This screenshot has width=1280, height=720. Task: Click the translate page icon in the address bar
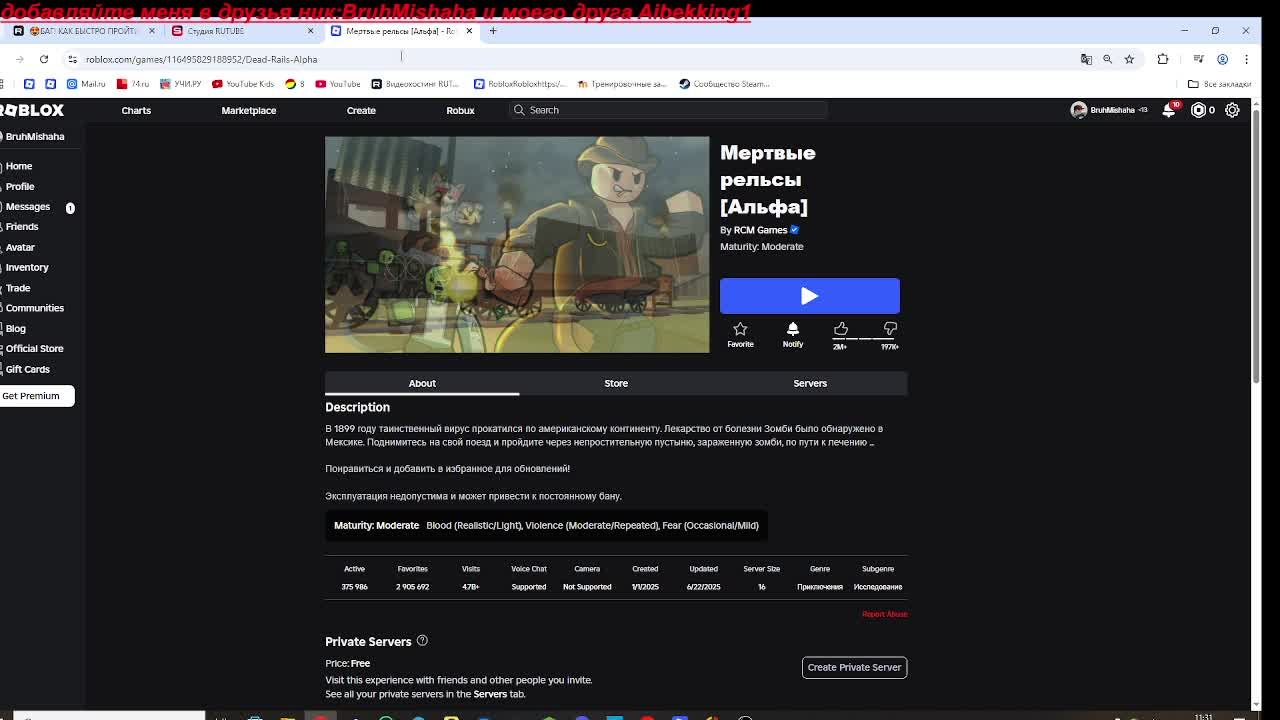tap(1086, 59)
